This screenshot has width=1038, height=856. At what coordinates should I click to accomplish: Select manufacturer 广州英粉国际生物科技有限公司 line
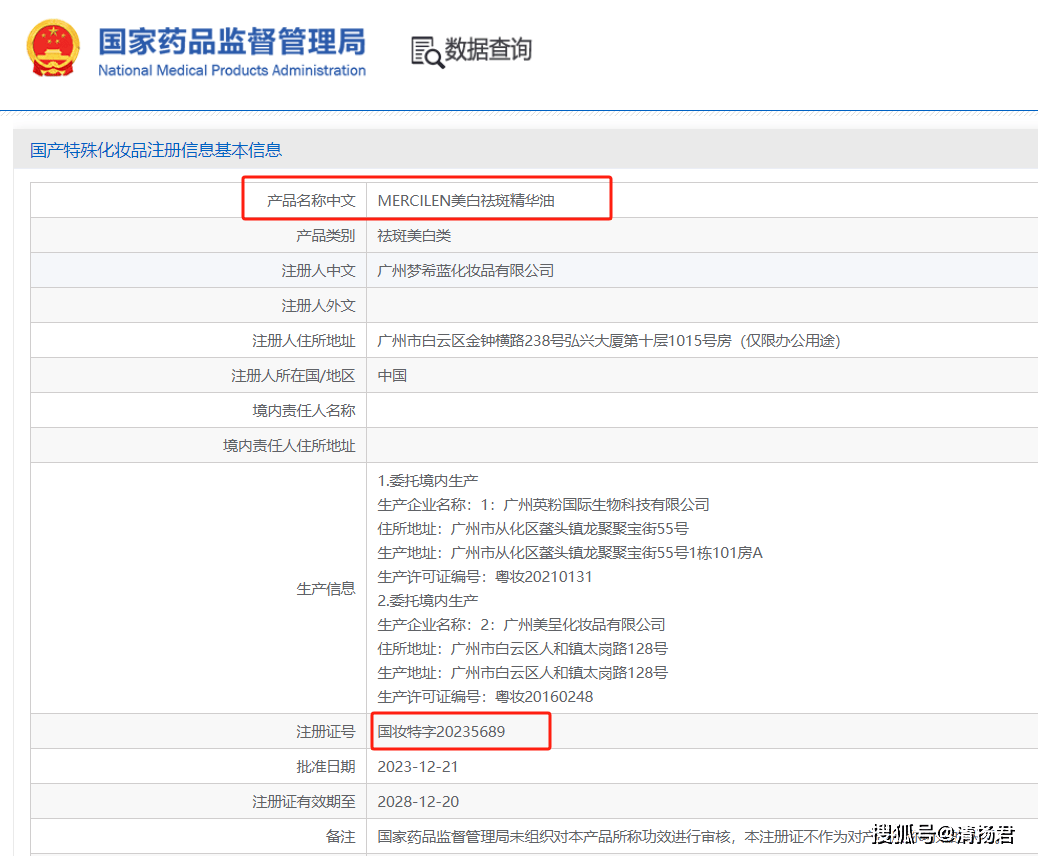(x=543, y=505)
